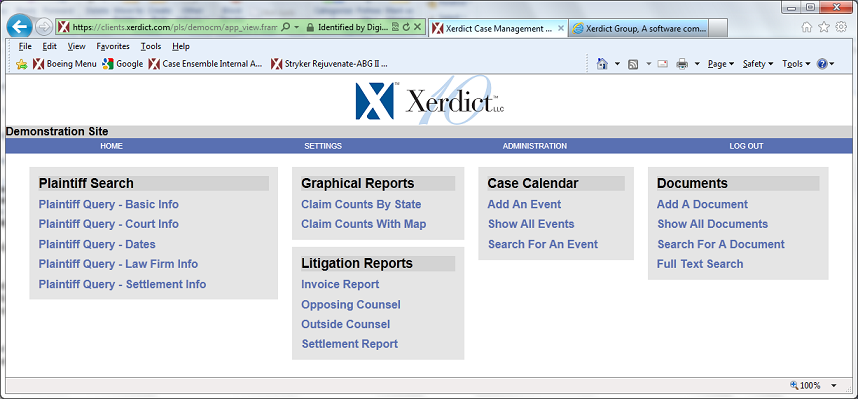Open Claim Counts With Map report
Viewport: 858px width, 399px height.
[363, 224]
